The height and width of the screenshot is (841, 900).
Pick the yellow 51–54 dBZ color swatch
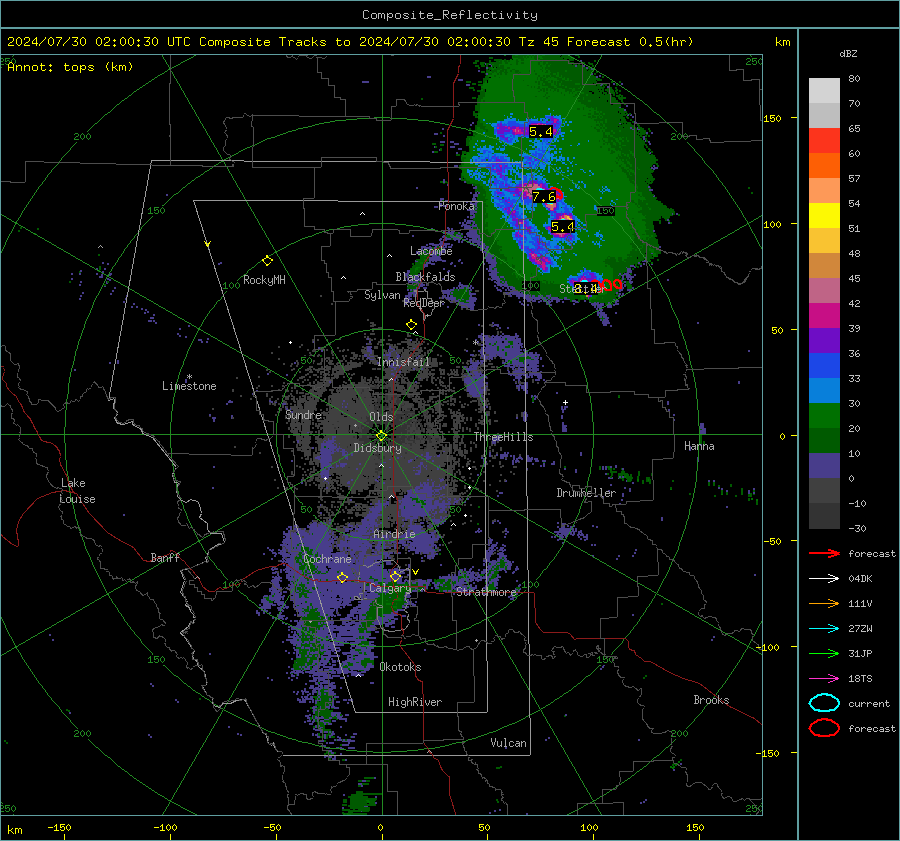(x=824, y=216)
